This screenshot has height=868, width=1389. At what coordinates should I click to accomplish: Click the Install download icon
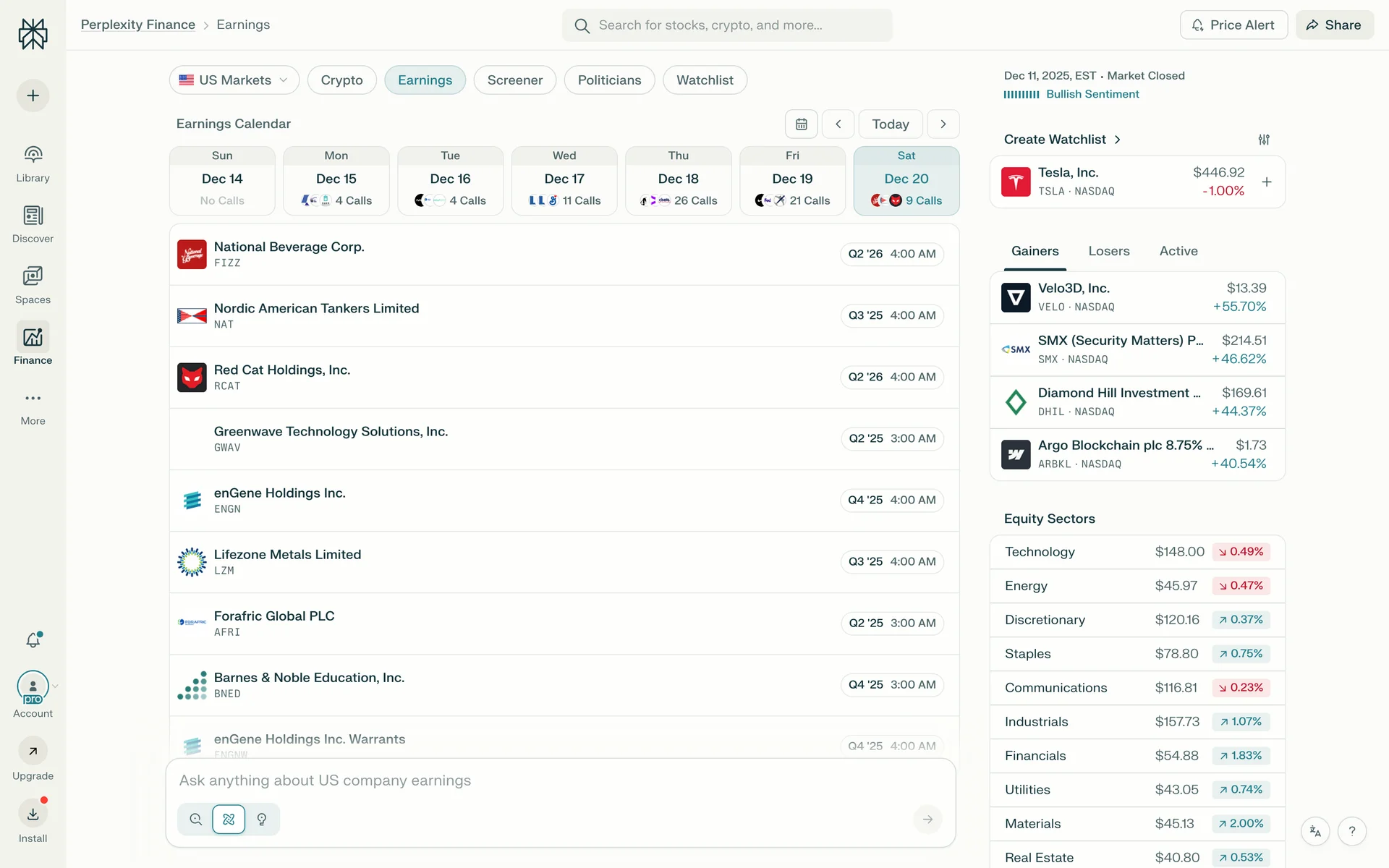[x=33, y=814]
